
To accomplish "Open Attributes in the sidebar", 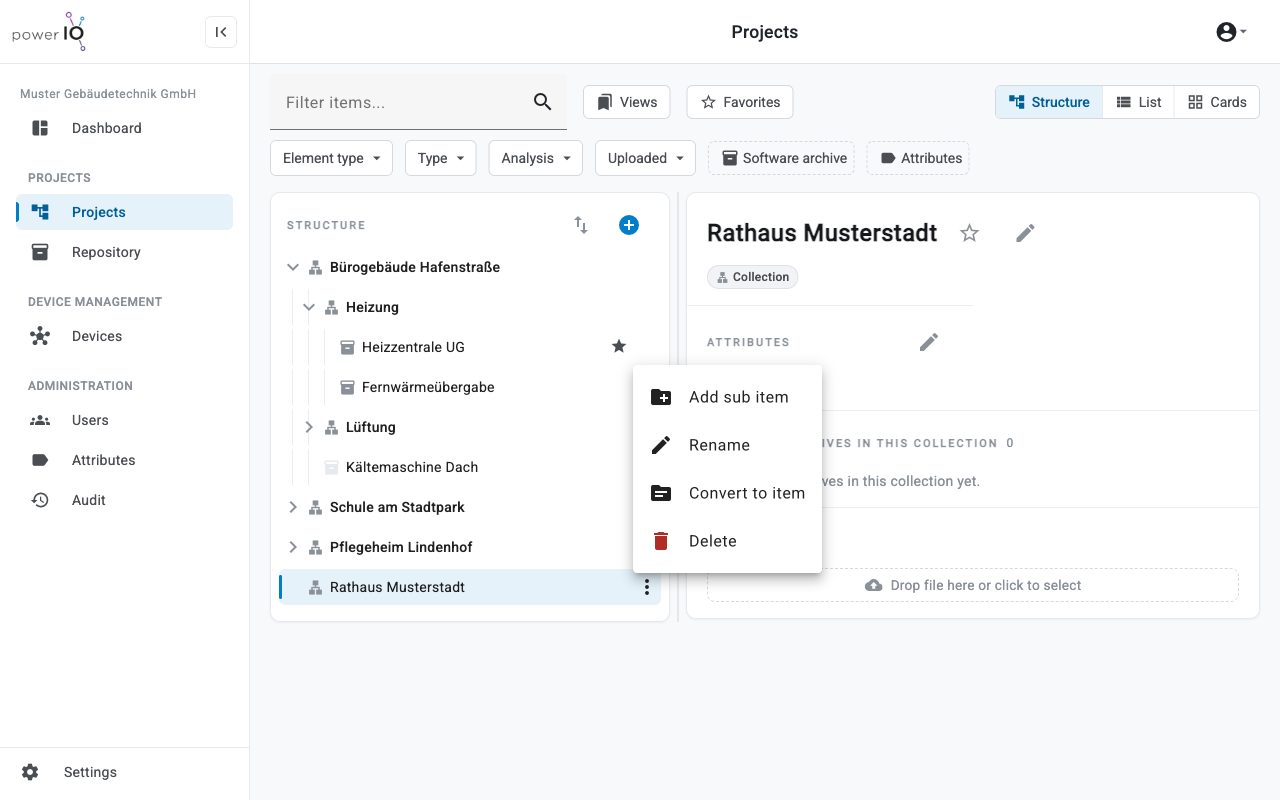I will (x=124, y=460).
